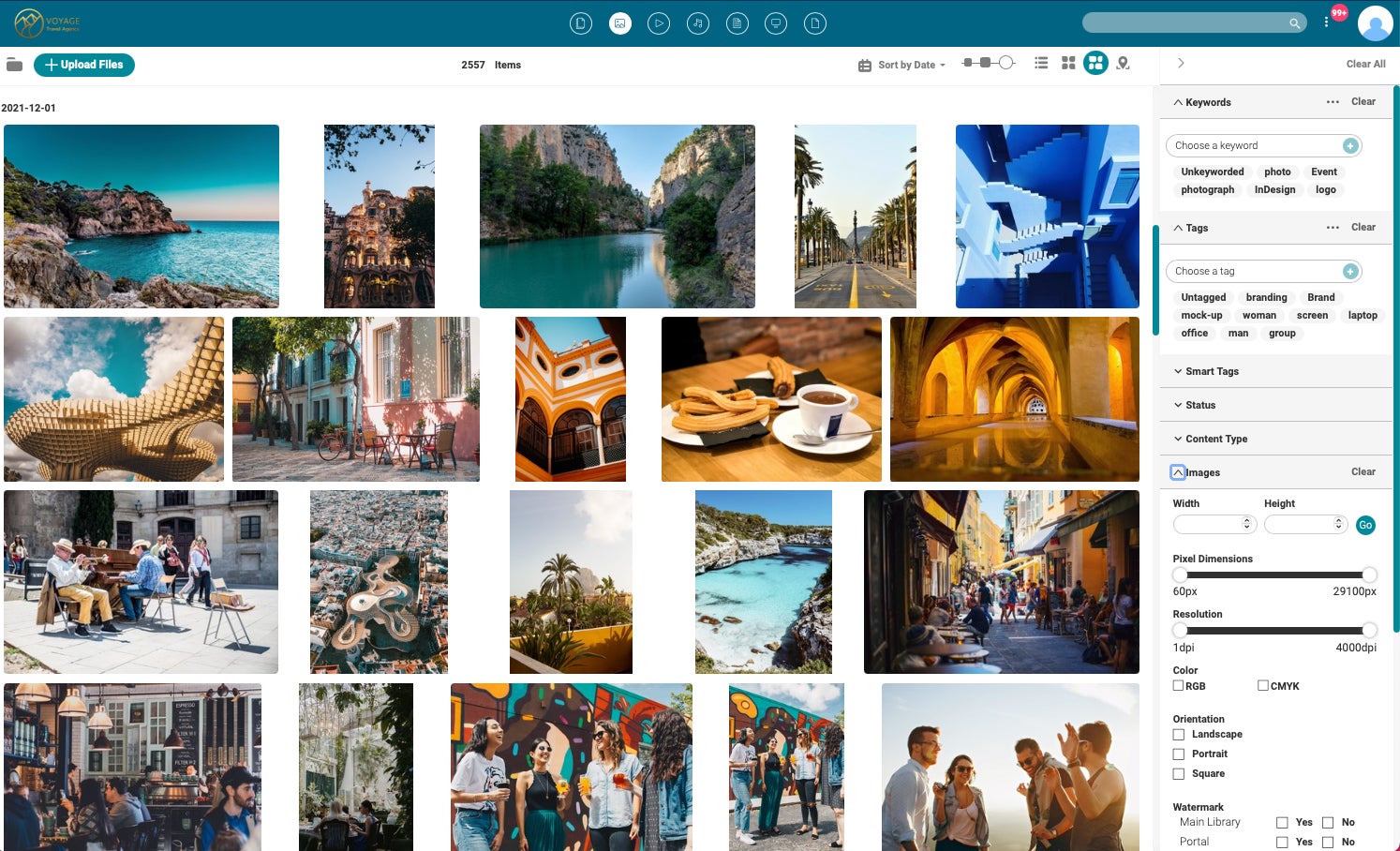This screenshot has width=1400, height=851.
Task: Switch to list view
Action: click(x=1041, y=63)
